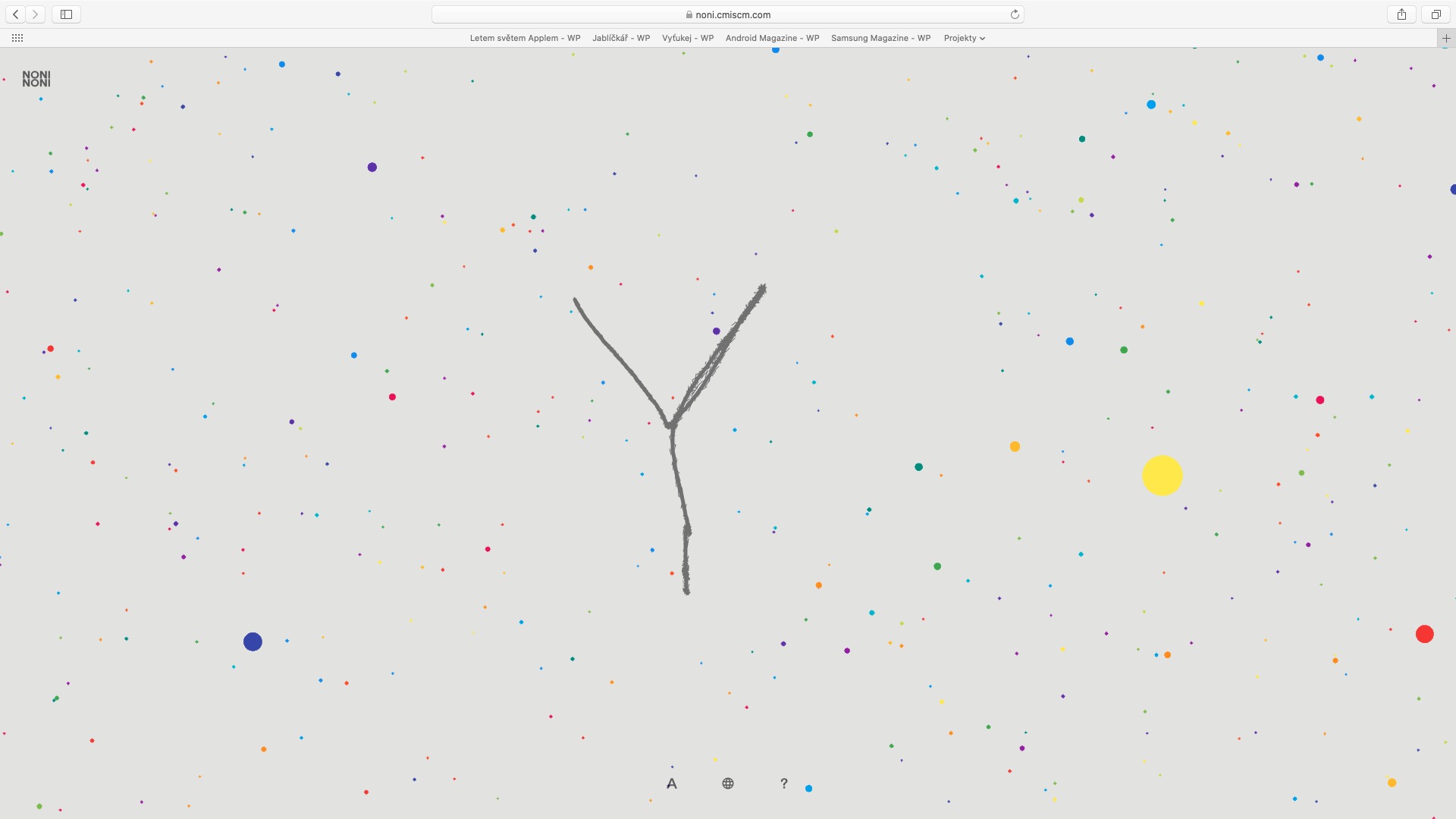Click the large yellow circle
The width and height of the screenshot is (1456, 819).
[x=1162, y=475]
